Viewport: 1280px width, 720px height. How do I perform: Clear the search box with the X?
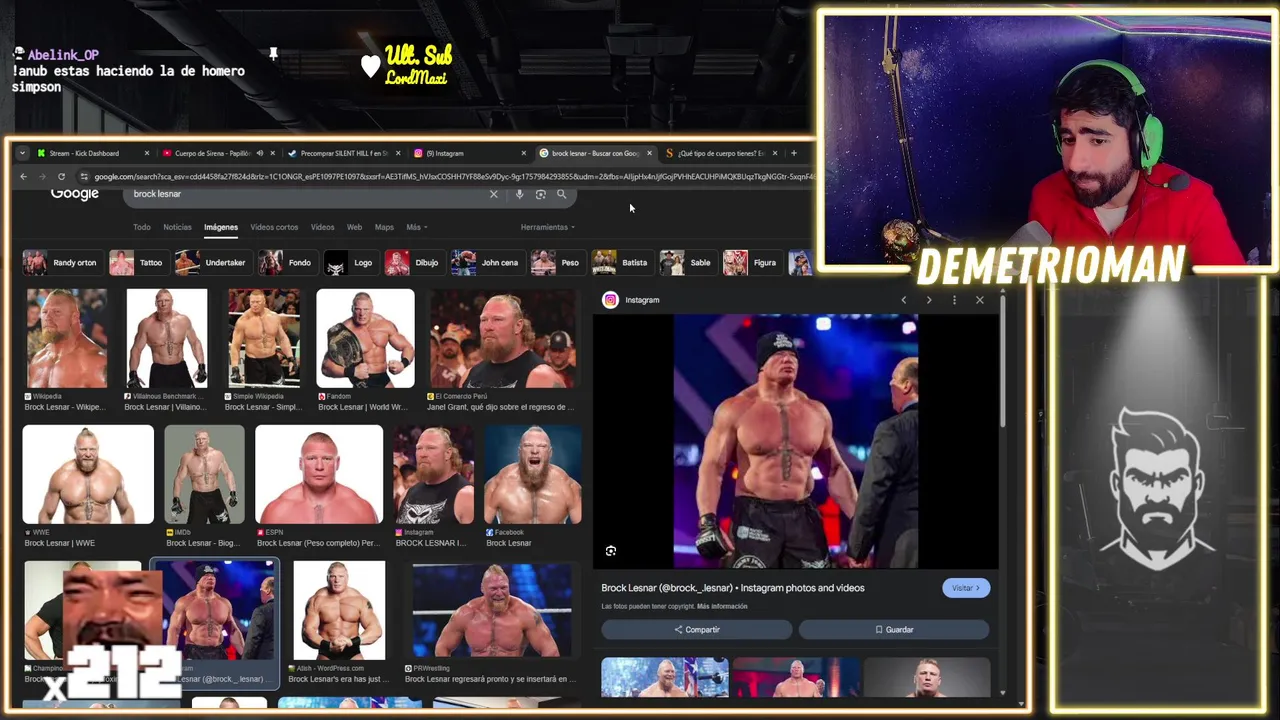coord(493,194)
